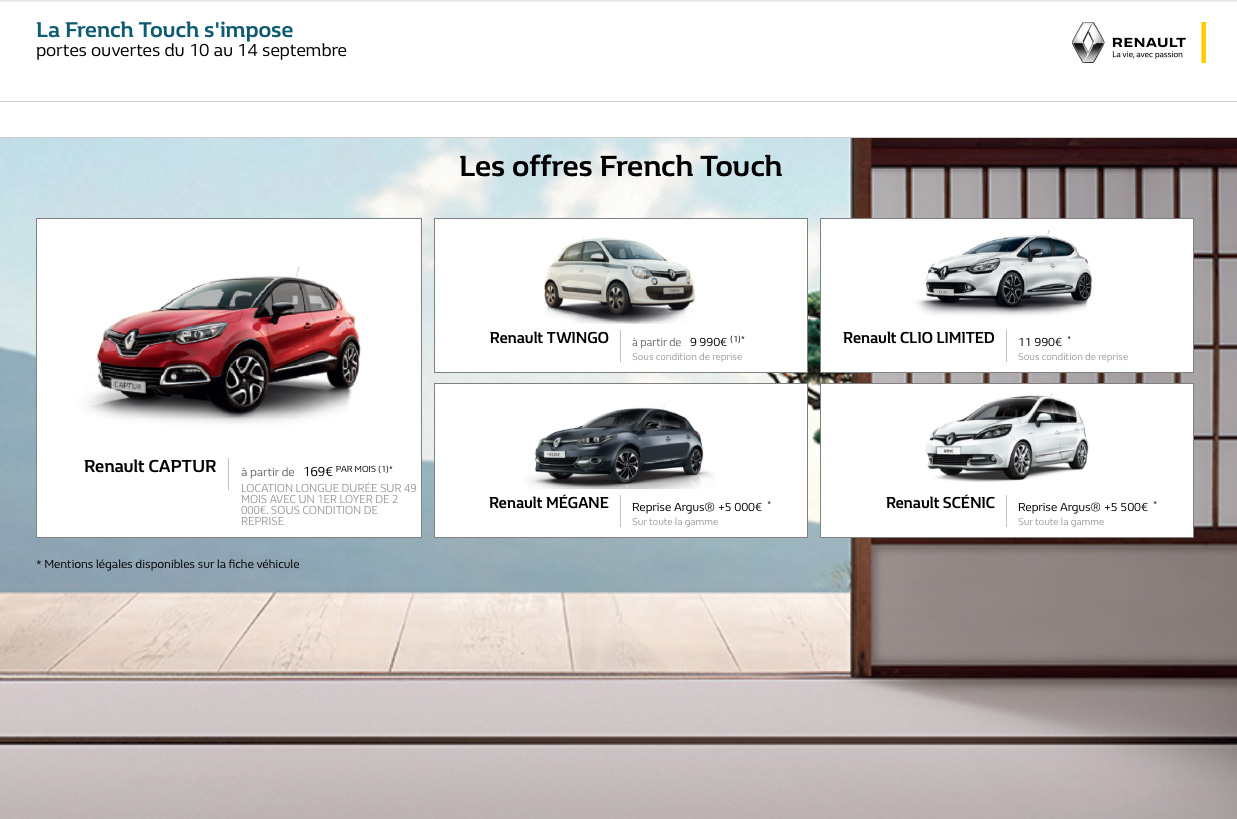
Task: Open the Renault CLIO LIMITED car image
Action: (1008, 270)
